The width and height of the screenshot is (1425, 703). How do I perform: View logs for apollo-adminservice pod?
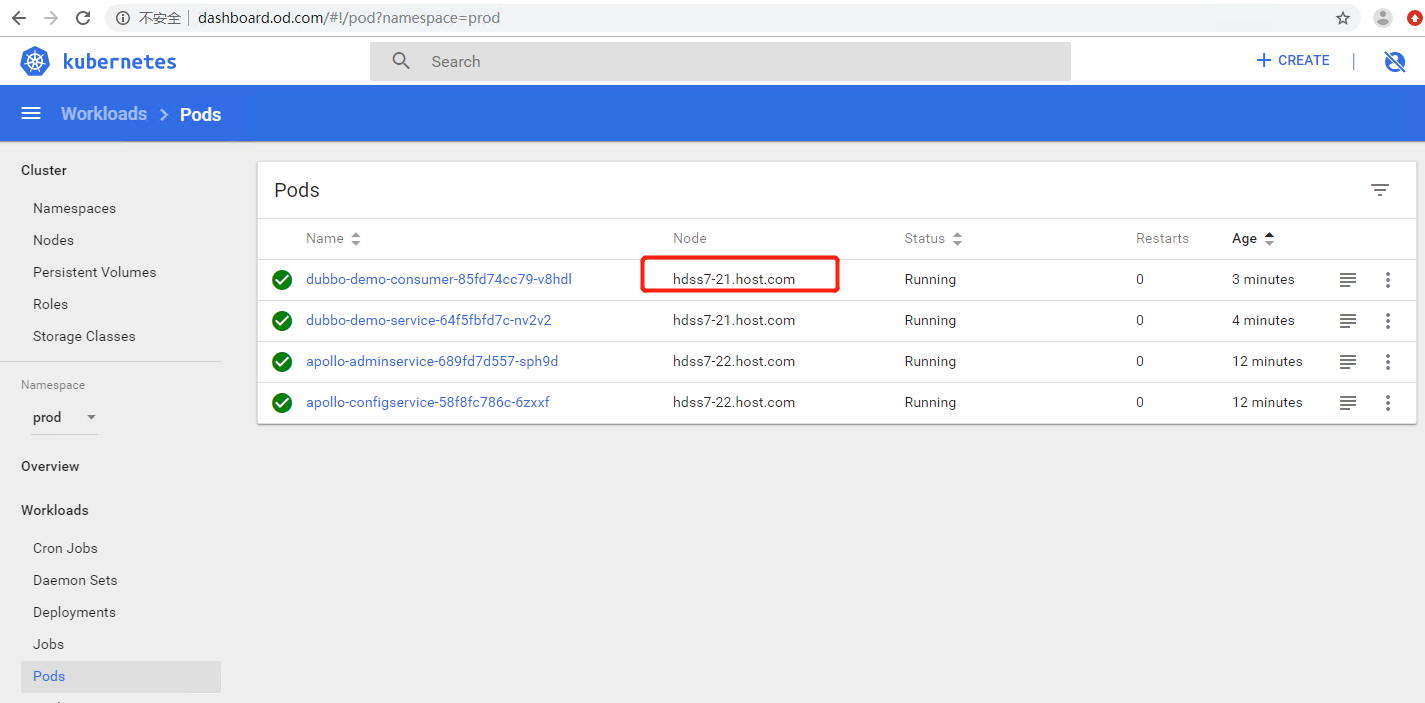[1348, 362]
